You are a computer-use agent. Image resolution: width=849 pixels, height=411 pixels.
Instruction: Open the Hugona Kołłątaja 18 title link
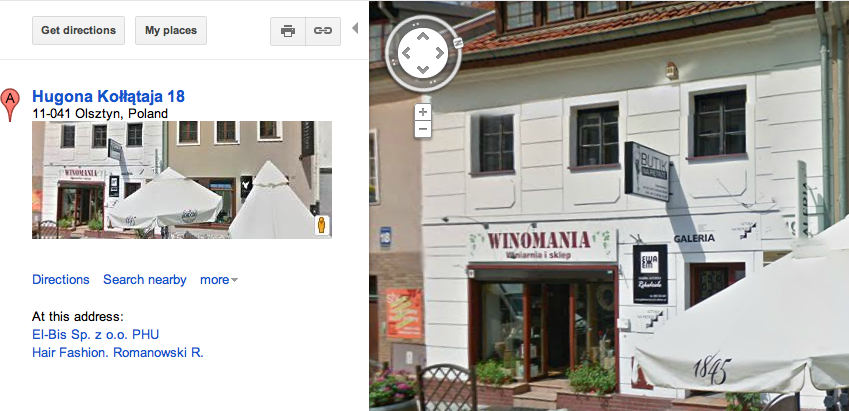[x=108, y=96]
